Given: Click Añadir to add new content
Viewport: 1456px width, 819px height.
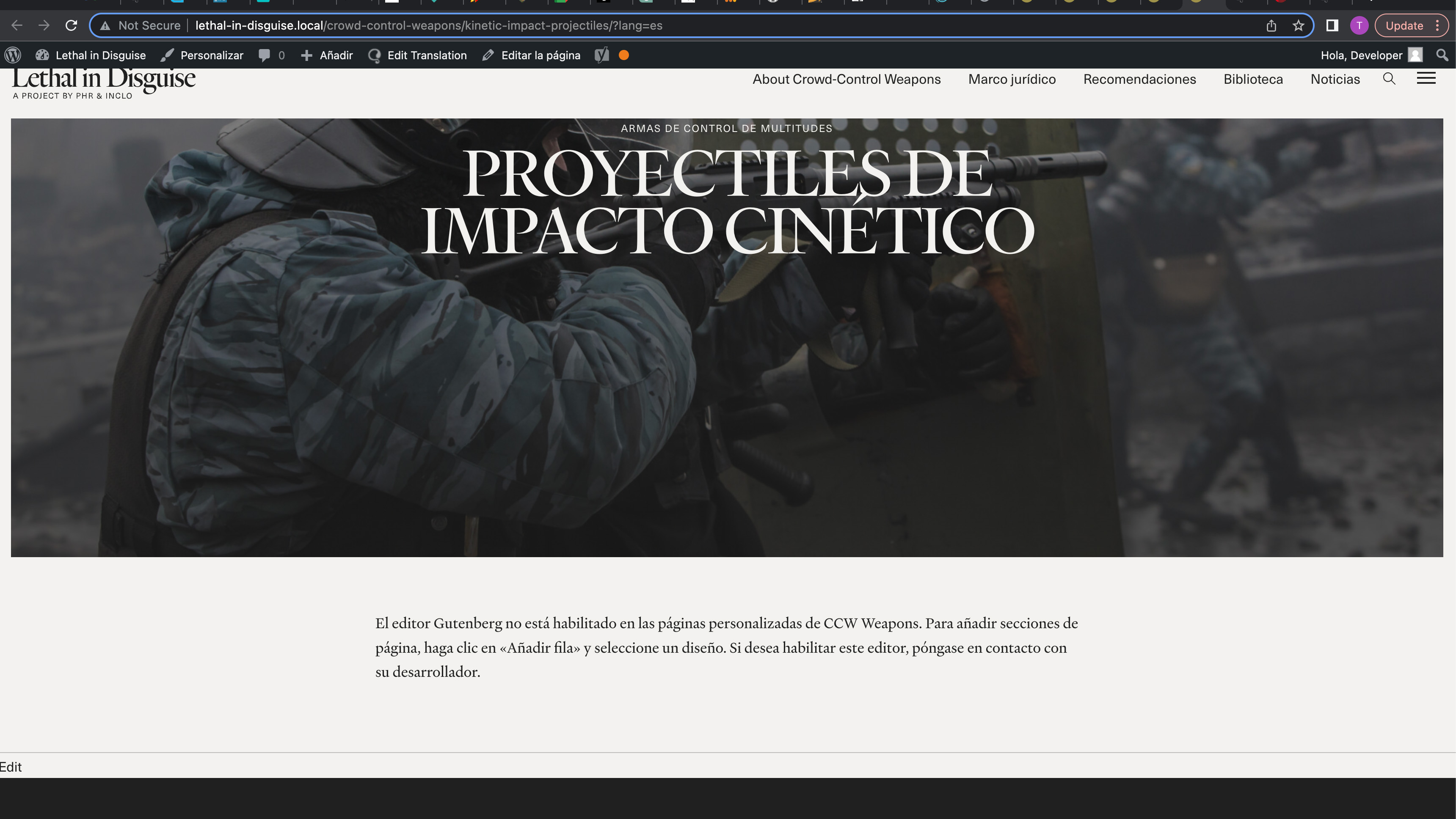Looking at the screenshot, I should coord(327,55).
